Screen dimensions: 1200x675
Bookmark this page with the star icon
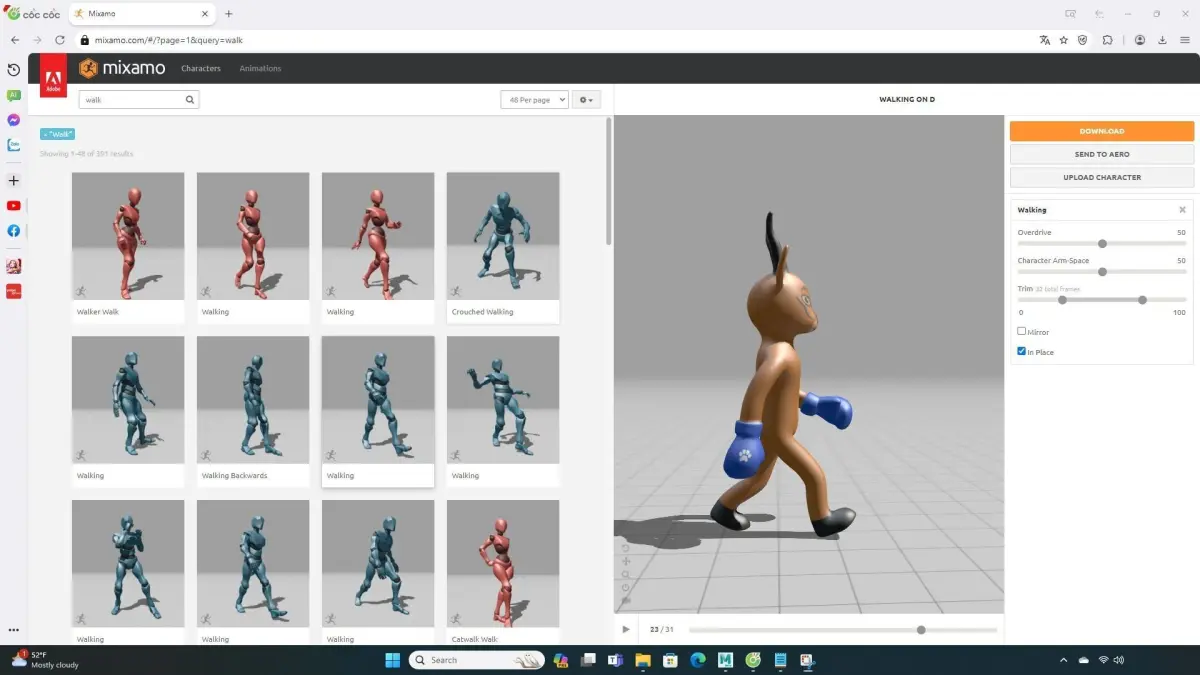click(x=1064, y=40)
